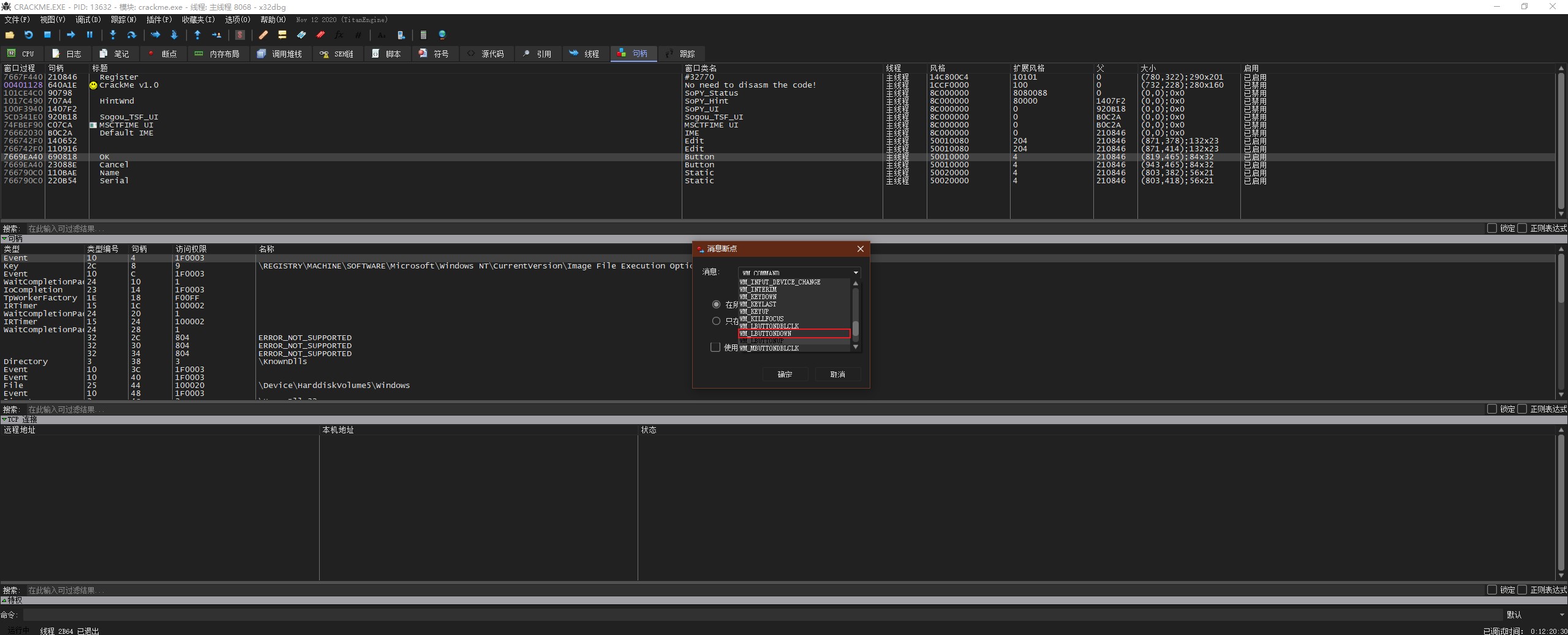Open the 调试(D) menu
Screen dimensions: 1568x635
[x=88, y=20]
